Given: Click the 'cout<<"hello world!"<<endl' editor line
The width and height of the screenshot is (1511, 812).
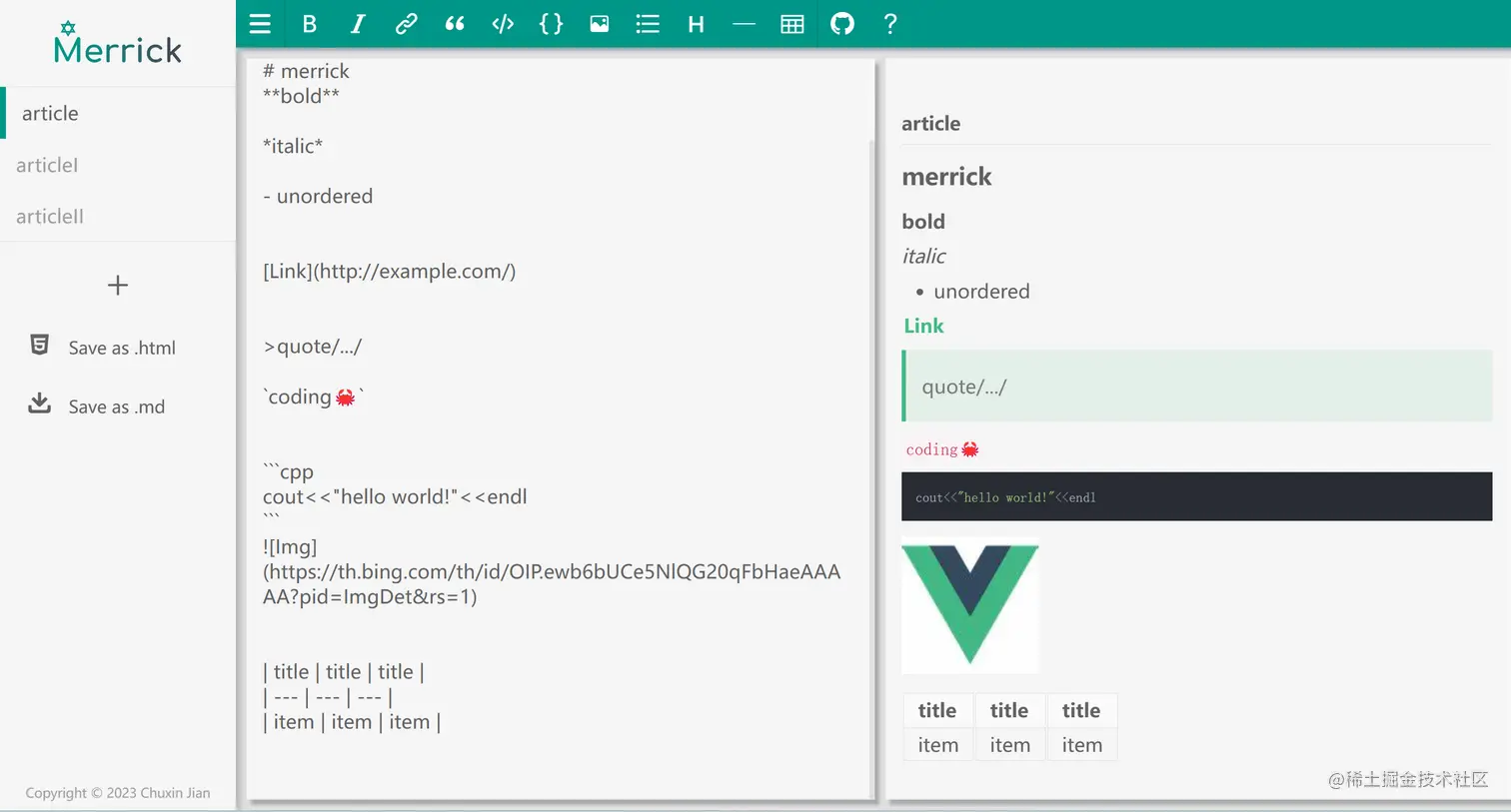Looking at the screenshot, I should [395, 496].
